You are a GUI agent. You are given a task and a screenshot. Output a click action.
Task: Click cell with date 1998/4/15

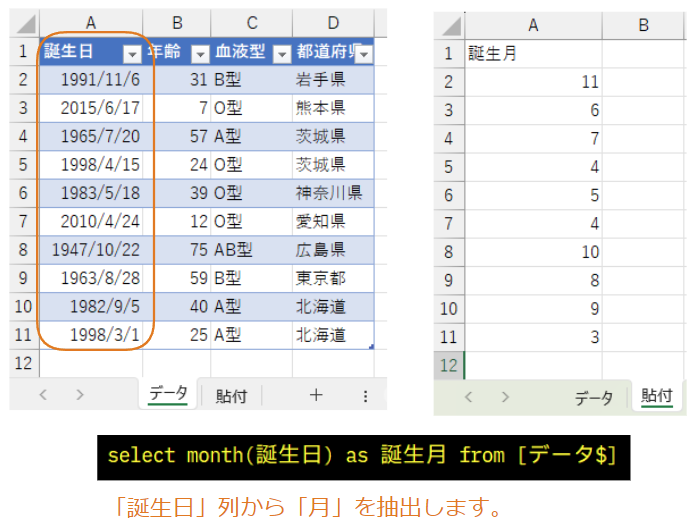tap(91, 165)
